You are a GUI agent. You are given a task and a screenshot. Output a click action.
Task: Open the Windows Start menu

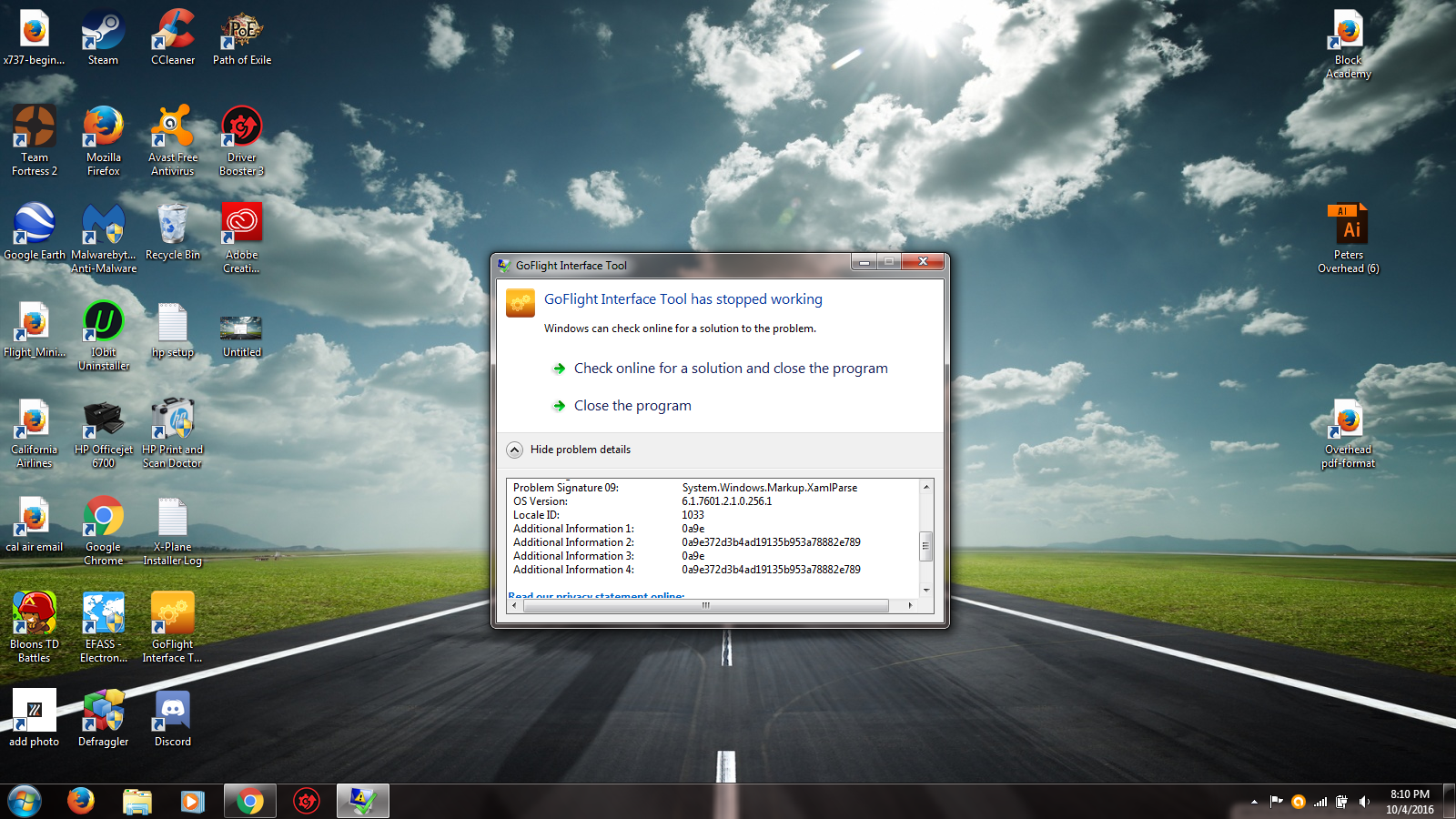pos(25,802)
